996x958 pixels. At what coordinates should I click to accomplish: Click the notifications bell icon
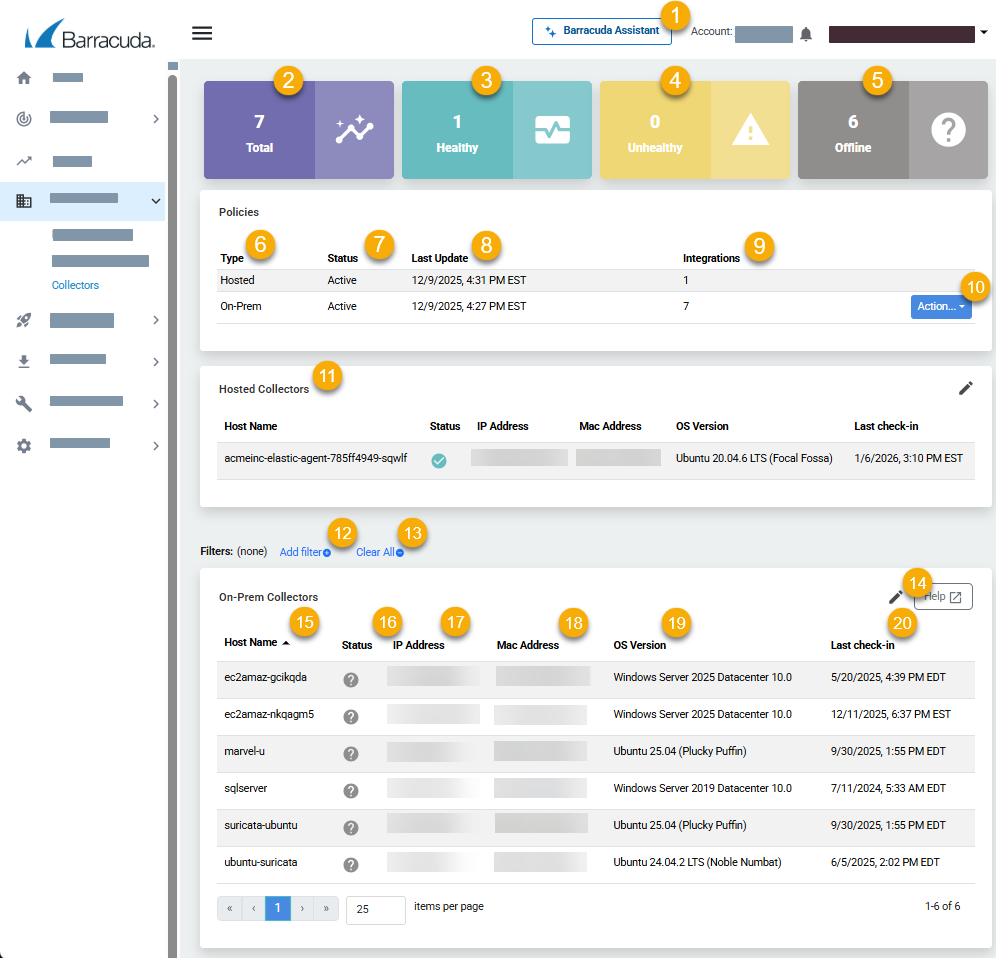tap(806, 34)
